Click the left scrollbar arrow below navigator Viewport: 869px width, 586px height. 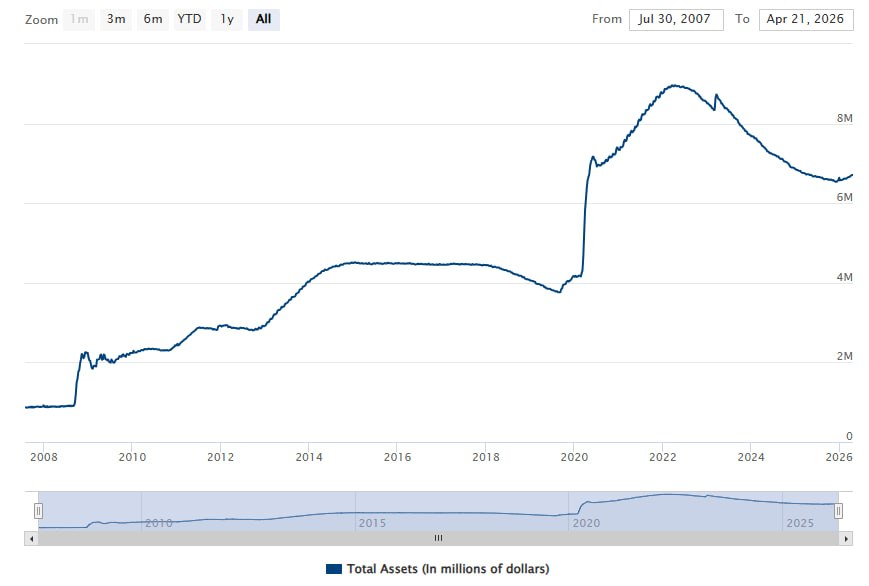(33, 538)
